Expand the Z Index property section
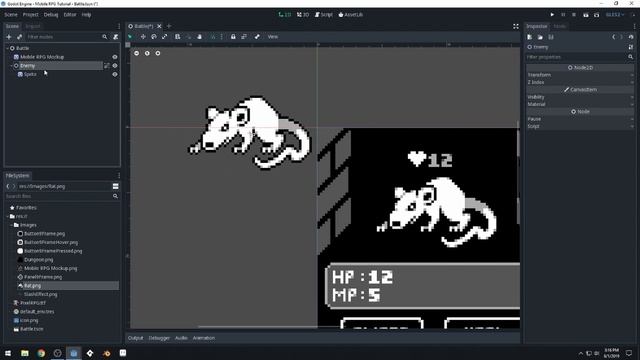Image resolution: width=640 pixels, height=360 pixels. [580, 82]
